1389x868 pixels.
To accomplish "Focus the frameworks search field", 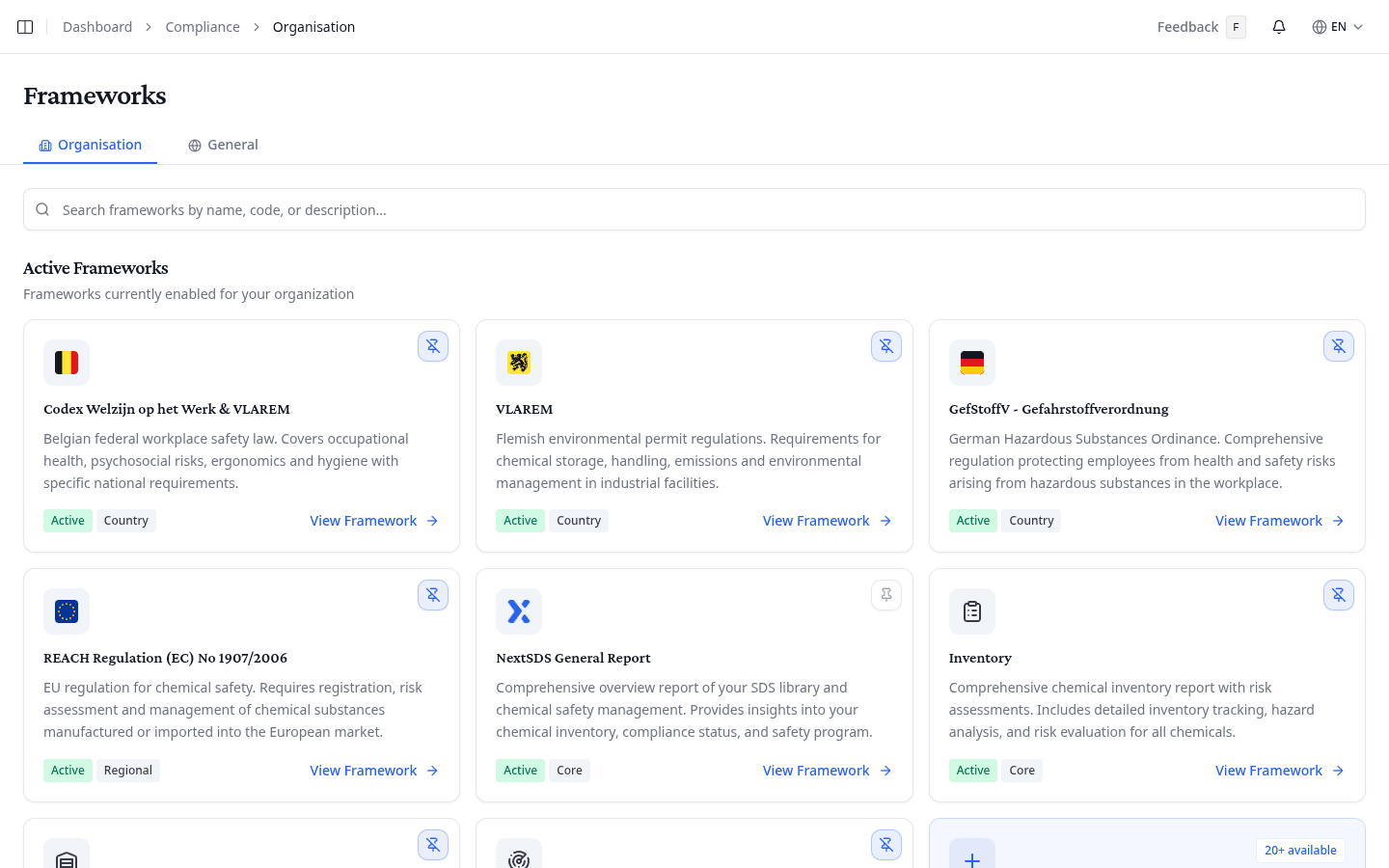I will pyautogui.click(x=694, y=209).
